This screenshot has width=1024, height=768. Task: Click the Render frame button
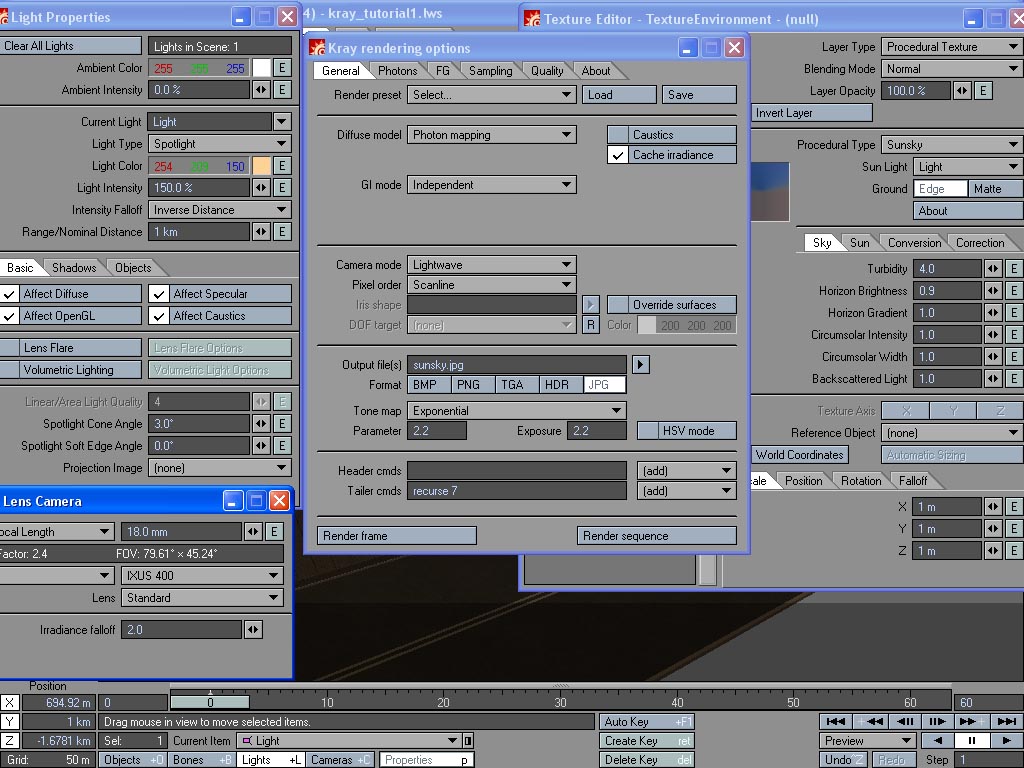coord(396,536)
